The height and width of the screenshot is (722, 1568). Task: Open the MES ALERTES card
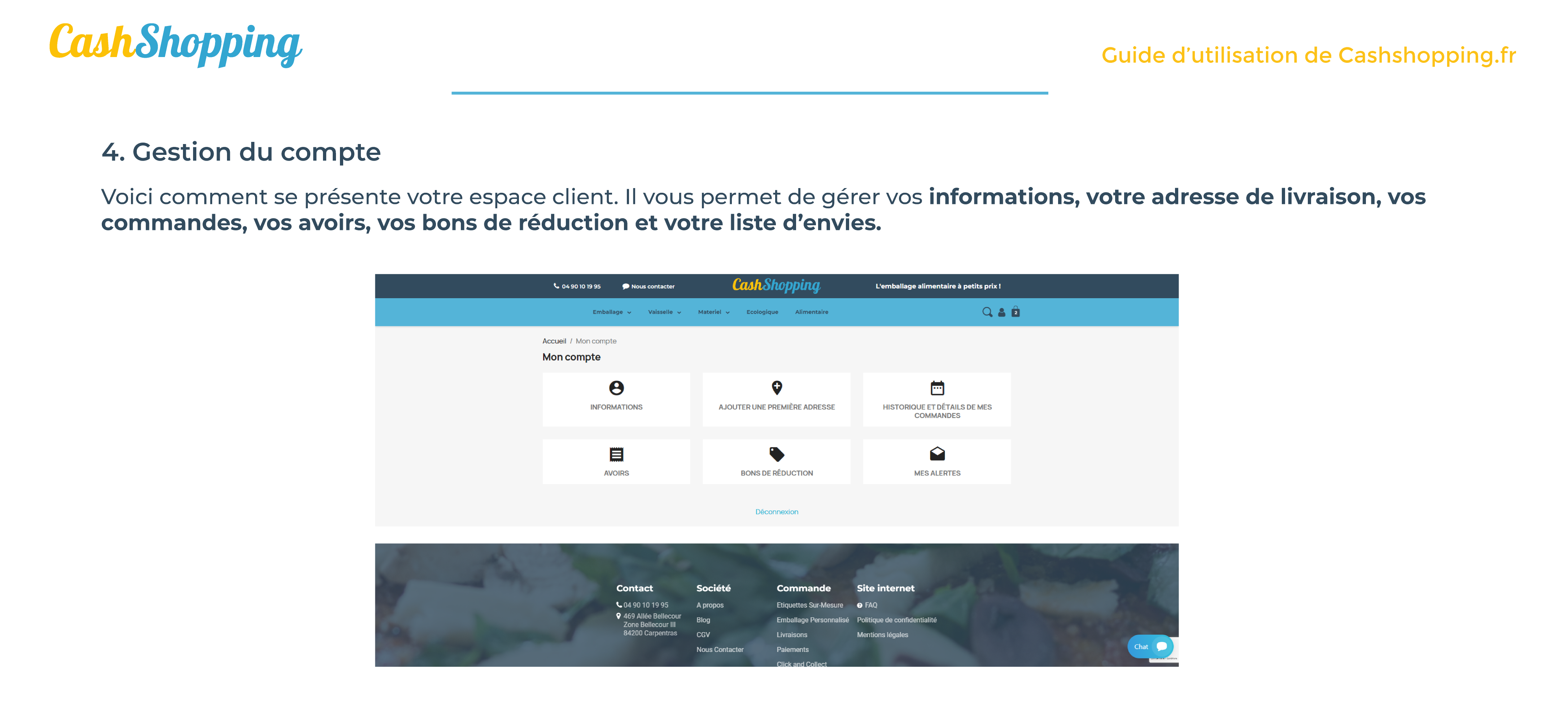[937, 461]
